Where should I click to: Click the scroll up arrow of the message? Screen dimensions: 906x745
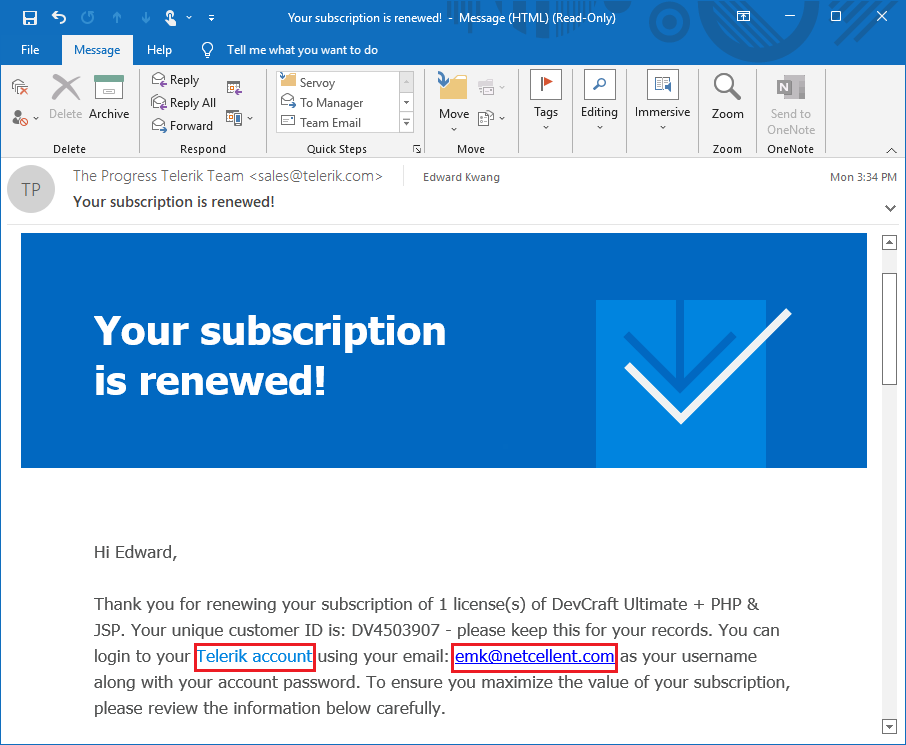coord(889,243)
